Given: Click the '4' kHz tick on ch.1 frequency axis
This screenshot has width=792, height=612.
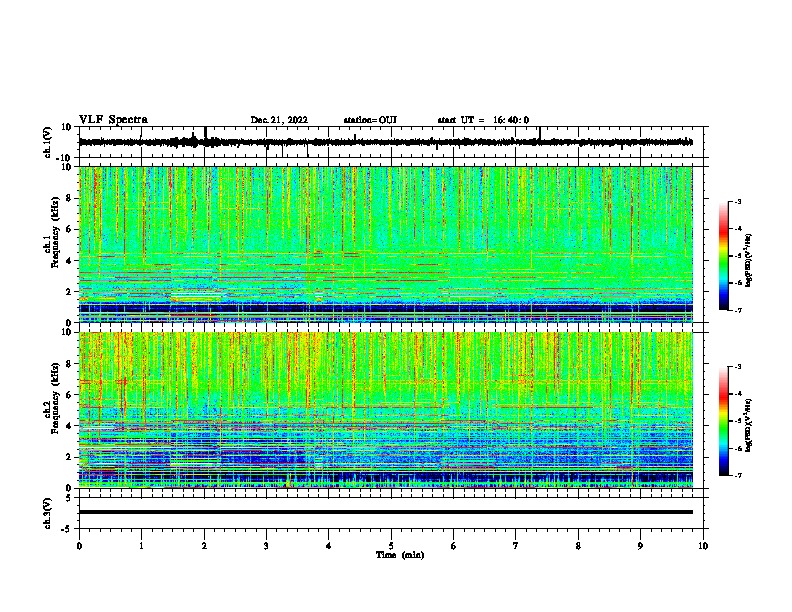Looking at the screenshot, I should (69, 261).
